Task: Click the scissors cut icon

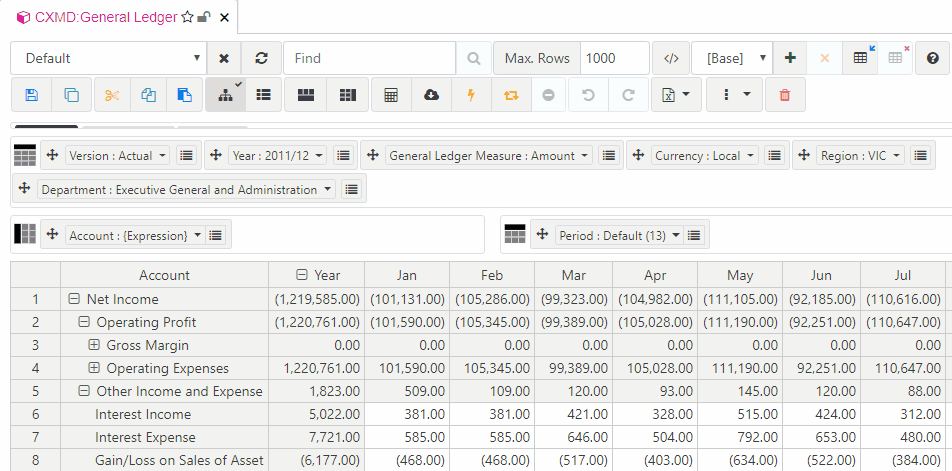Action: pos(112,95)
